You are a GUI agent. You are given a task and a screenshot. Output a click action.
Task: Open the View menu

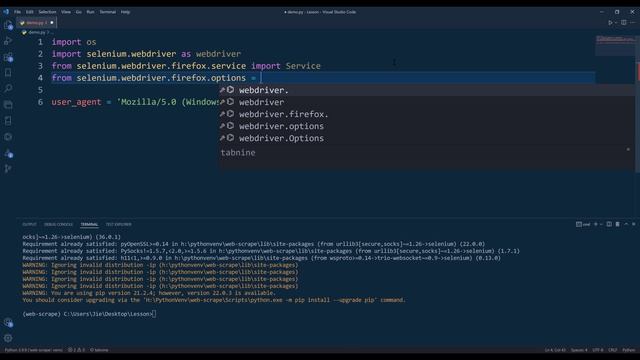point(66,12)
